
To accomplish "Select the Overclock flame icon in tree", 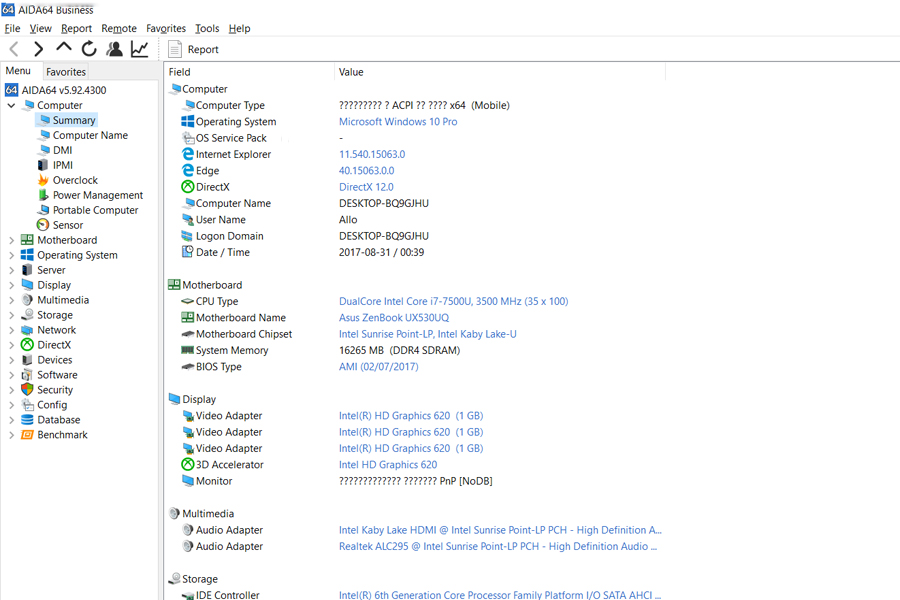I will pyautogui.click(x=43, y=180).
